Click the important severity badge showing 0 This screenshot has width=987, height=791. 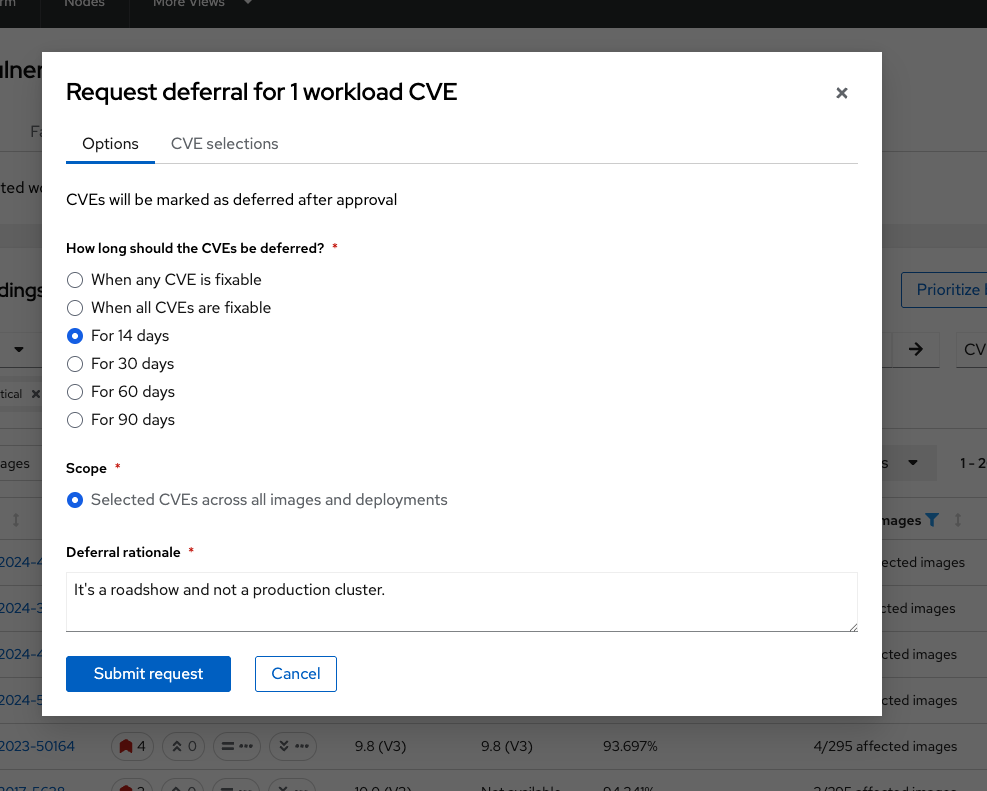[184, 746]
